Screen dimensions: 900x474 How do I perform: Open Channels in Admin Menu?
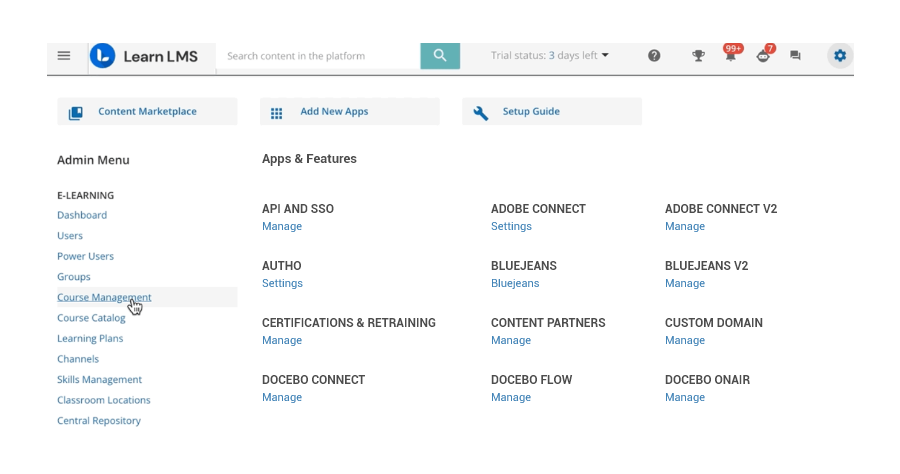coord(78,359)
